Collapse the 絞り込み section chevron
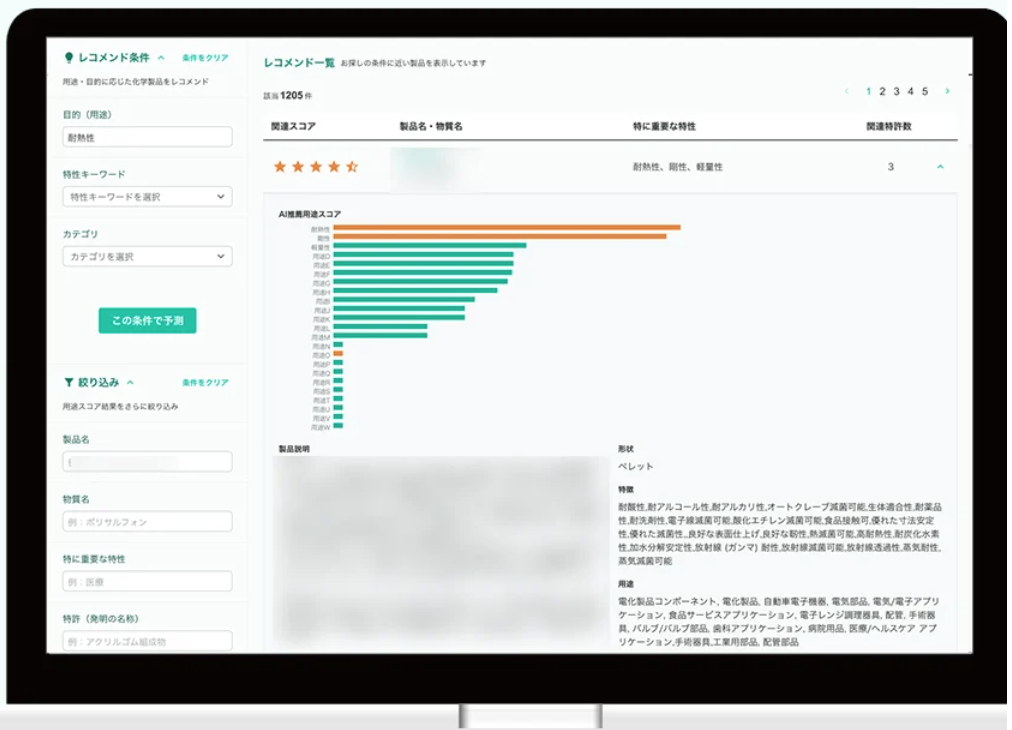This screenshot has height=730, width=1012. [x=131, y=382]
